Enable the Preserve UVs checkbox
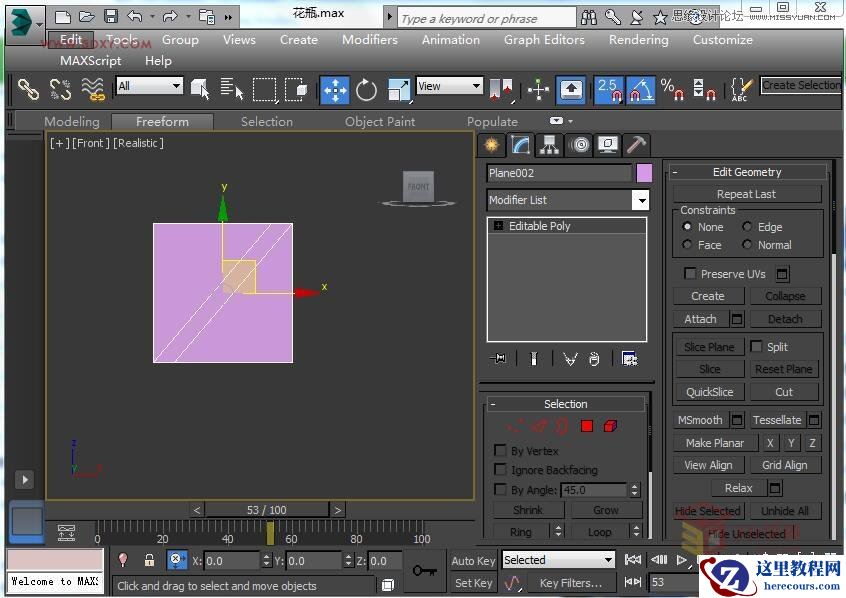This screenshot has width=846, height=598. point(690,274)
